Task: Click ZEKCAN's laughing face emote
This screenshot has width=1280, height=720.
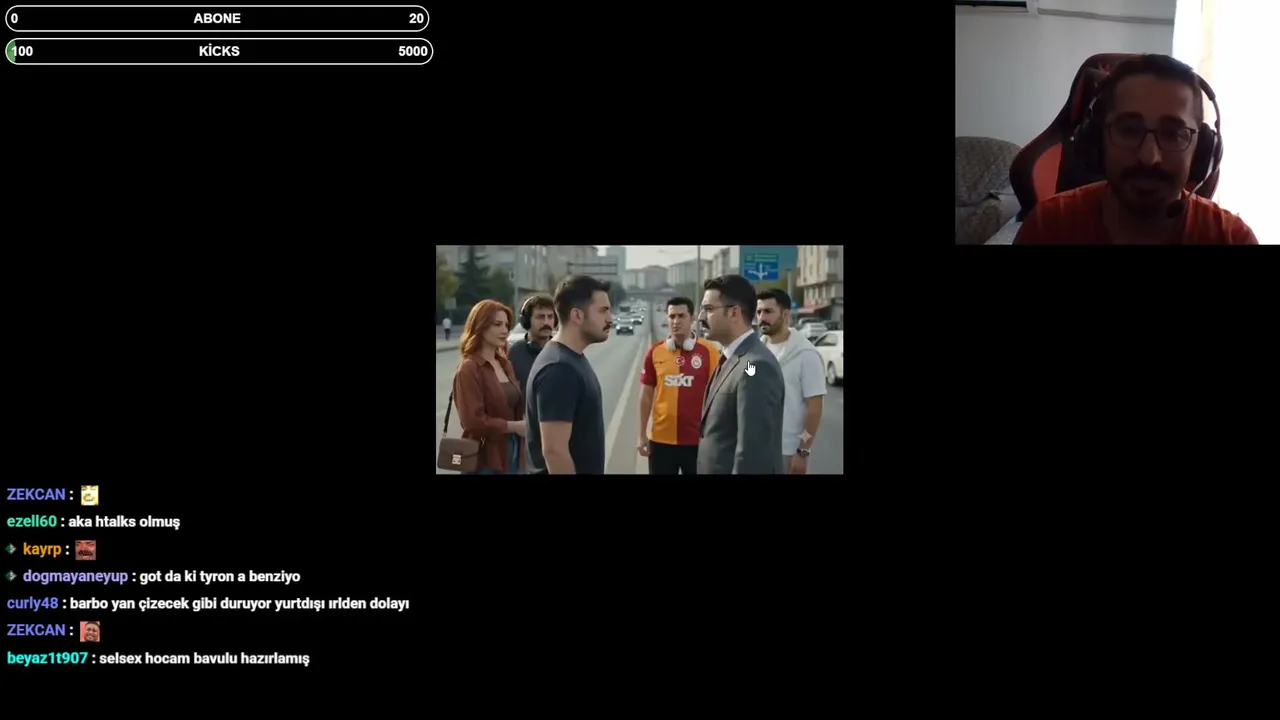Action: pos(90,631)
